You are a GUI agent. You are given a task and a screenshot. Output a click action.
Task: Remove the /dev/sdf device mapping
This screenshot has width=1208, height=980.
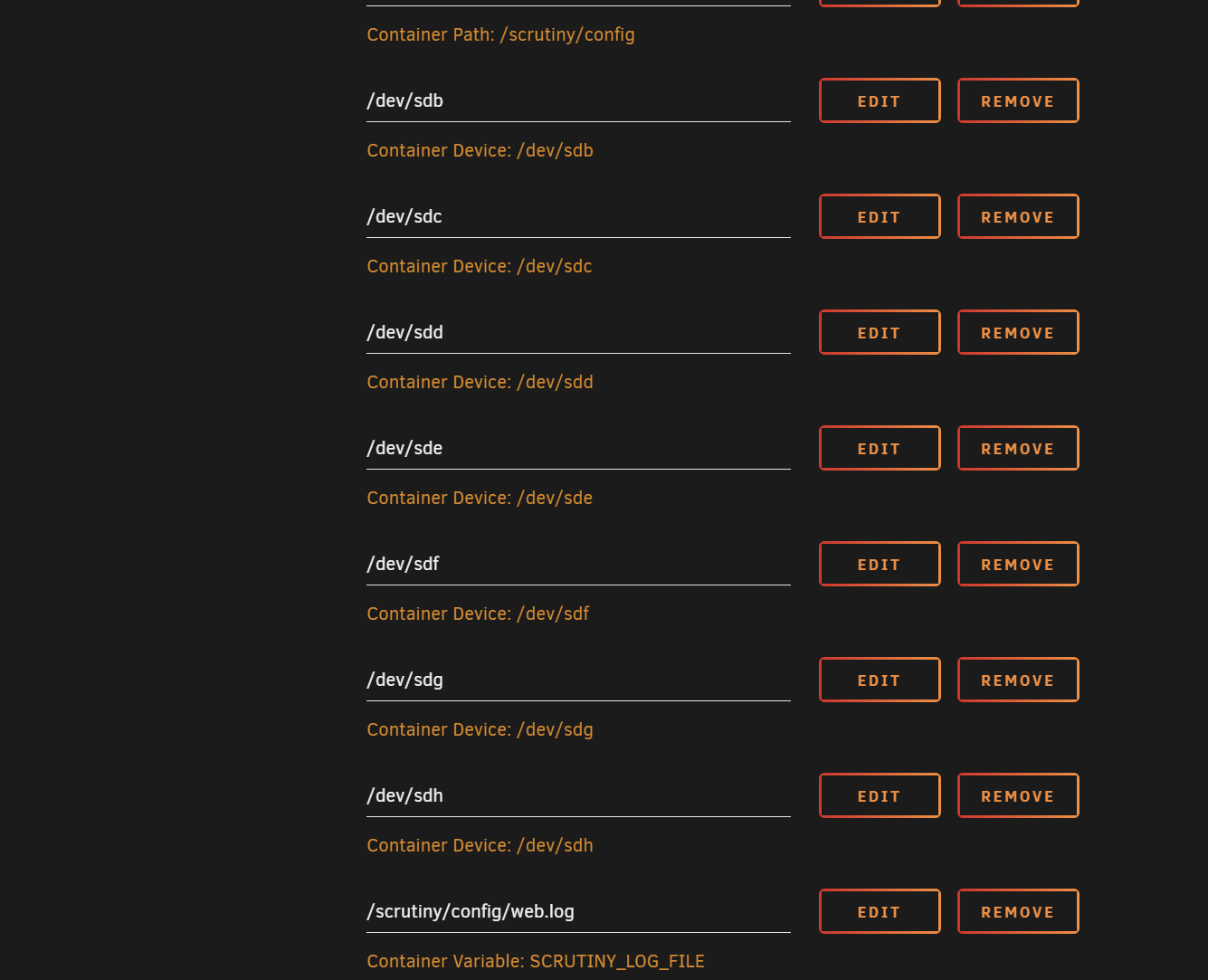click(x=1017, y=564)
